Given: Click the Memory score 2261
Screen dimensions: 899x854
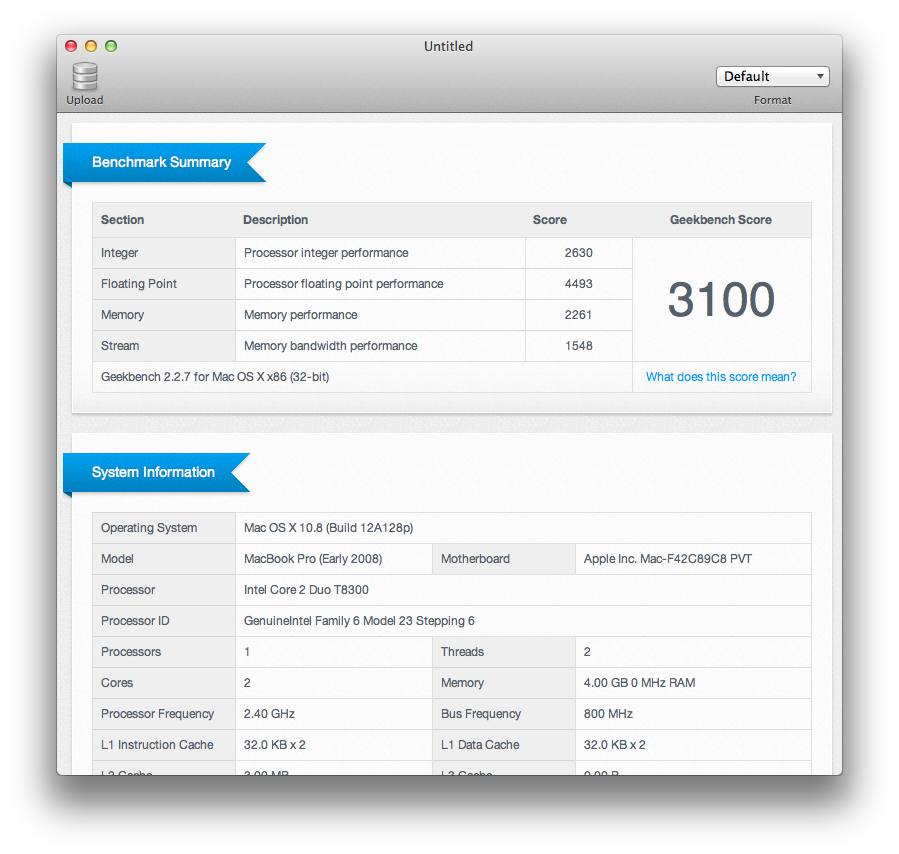Looking at the screenshot, I should [x=578, y=315].
